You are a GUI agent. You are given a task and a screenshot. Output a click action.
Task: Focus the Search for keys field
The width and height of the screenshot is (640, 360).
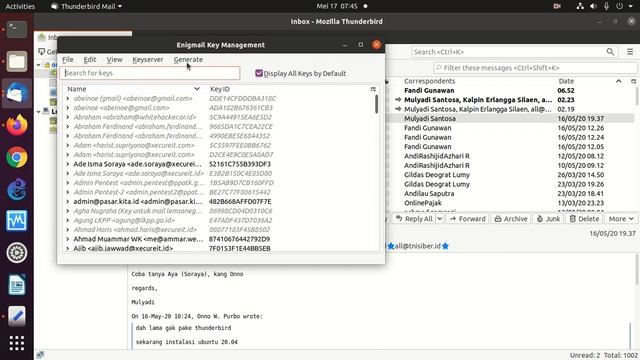click(x=150, y=73)
